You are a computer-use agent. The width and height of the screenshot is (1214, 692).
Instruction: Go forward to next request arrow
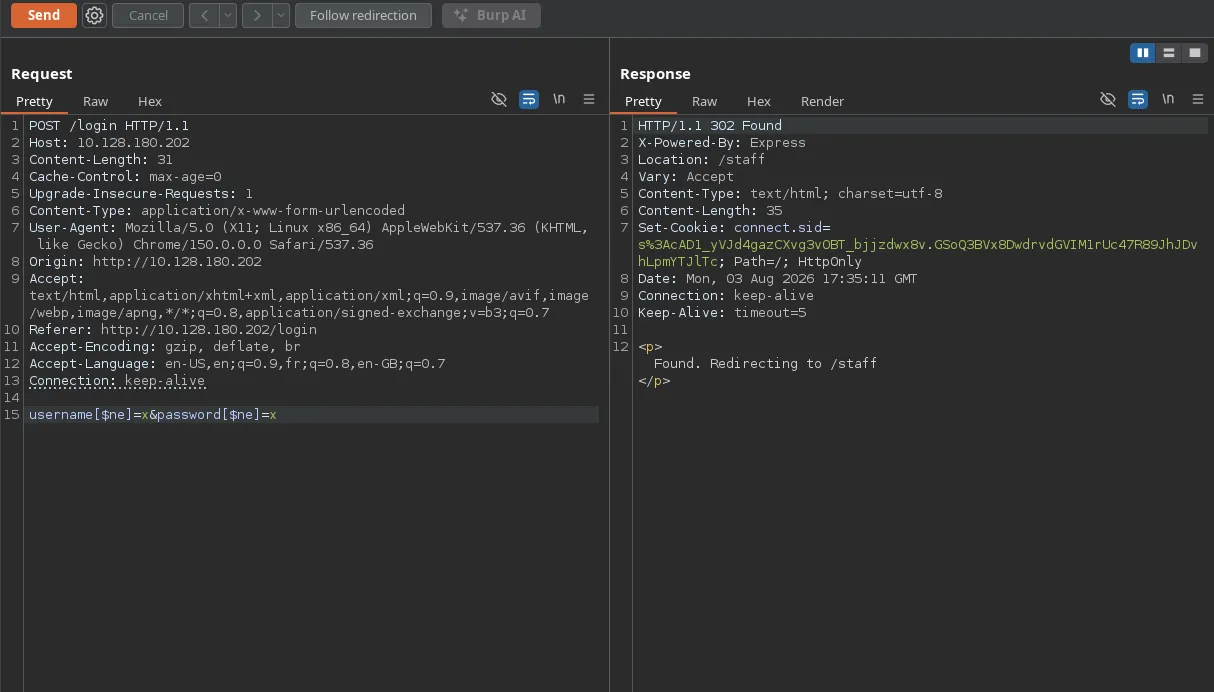(x=257, y=15)
